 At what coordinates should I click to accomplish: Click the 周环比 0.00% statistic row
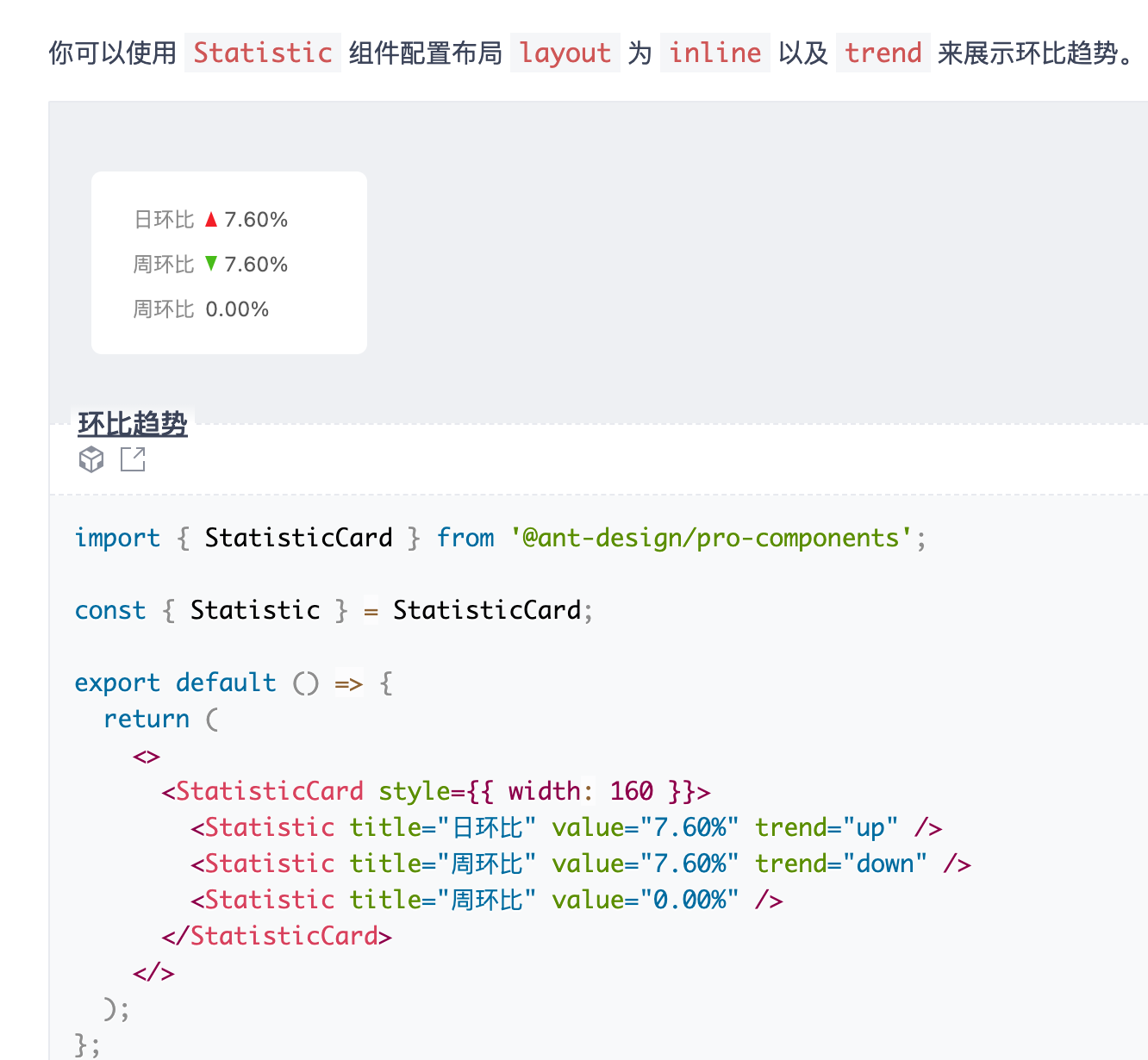199,309
